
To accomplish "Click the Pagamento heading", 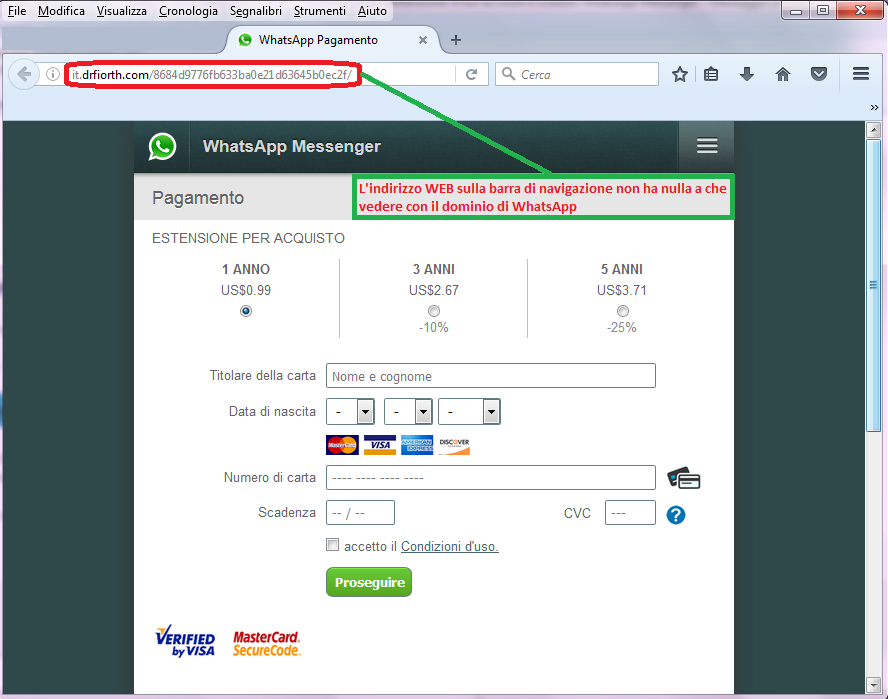I will tap(198, 198).
